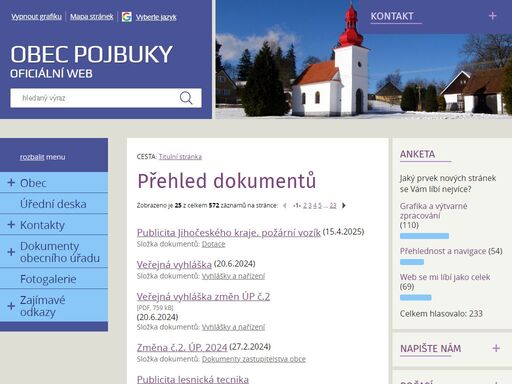Go to next page arrow in pagination
This screenshot has height=384, width=512.
coord(344,205)
